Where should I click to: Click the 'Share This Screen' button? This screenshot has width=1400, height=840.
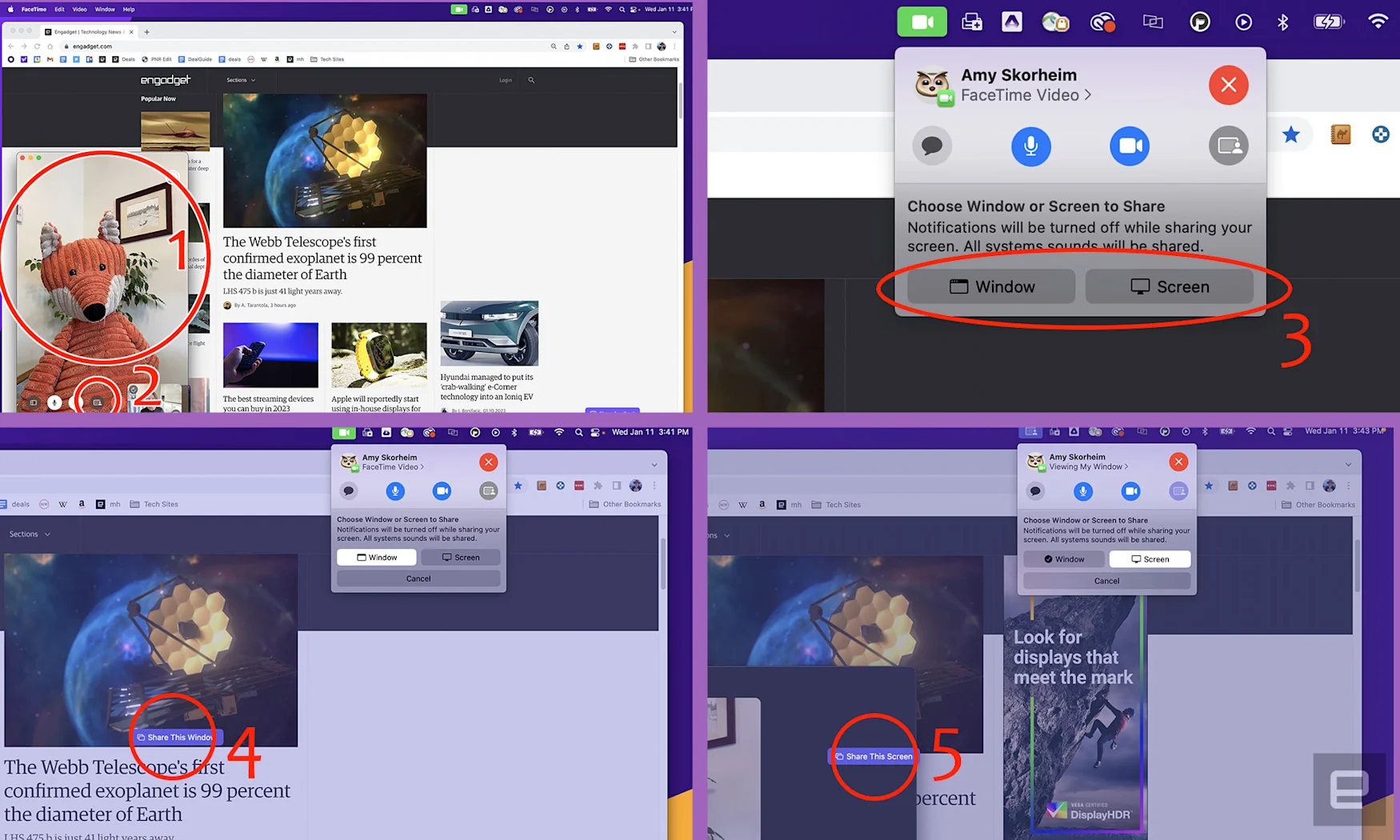tap(874, 756)
